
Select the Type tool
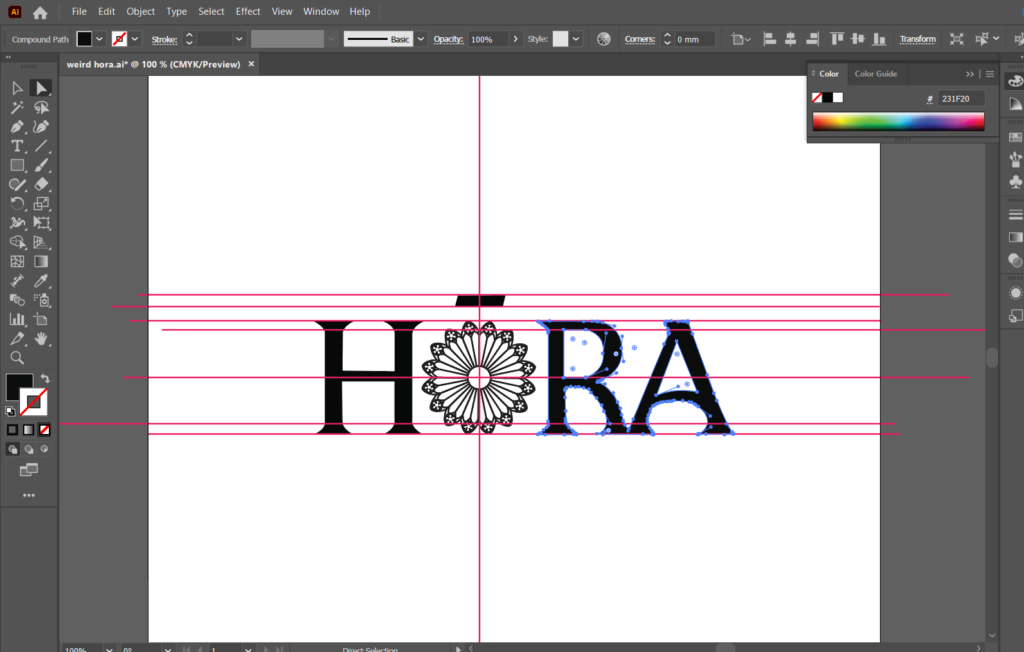coord(17,146)
